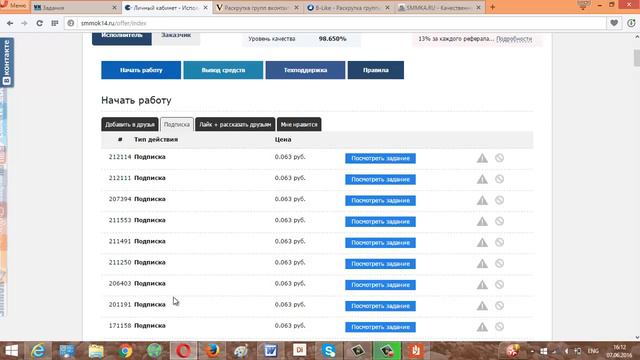Click task number 211553
The width and height of the screenshot is (640, 360).
point(120,220)
